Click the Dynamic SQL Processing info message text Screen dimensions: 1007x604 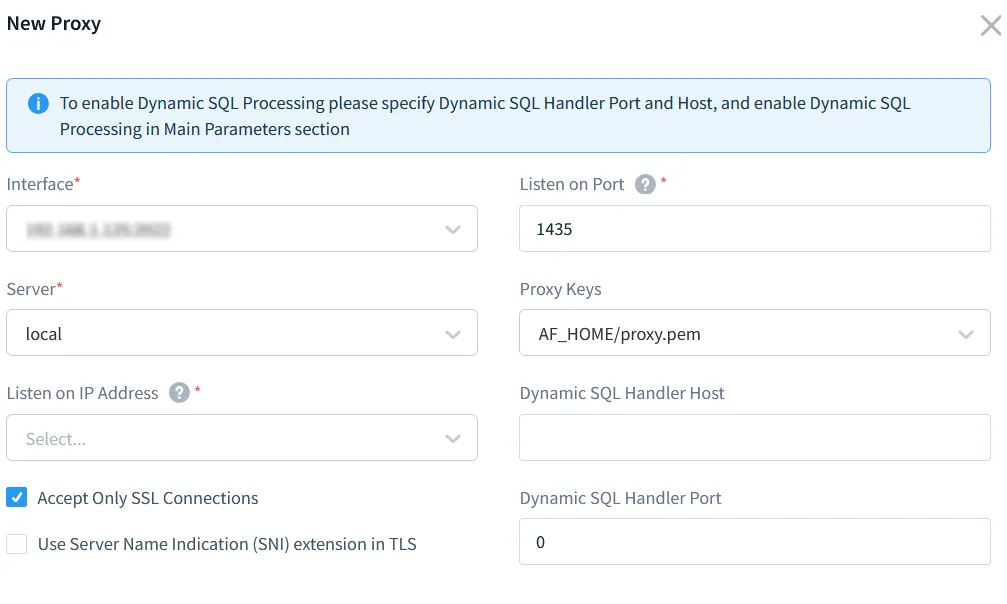pyautogui.click(x=485, y=116)
